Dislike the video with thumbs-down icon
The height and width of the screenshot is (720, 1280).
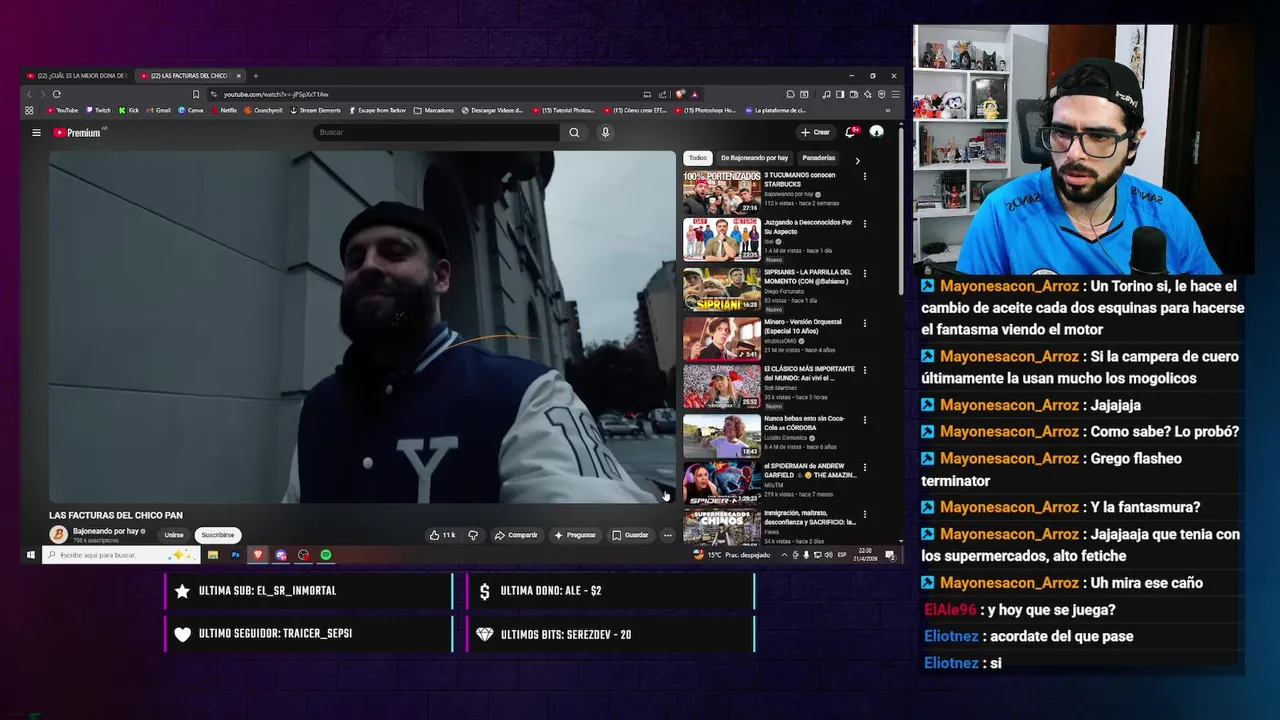(473, 535)
